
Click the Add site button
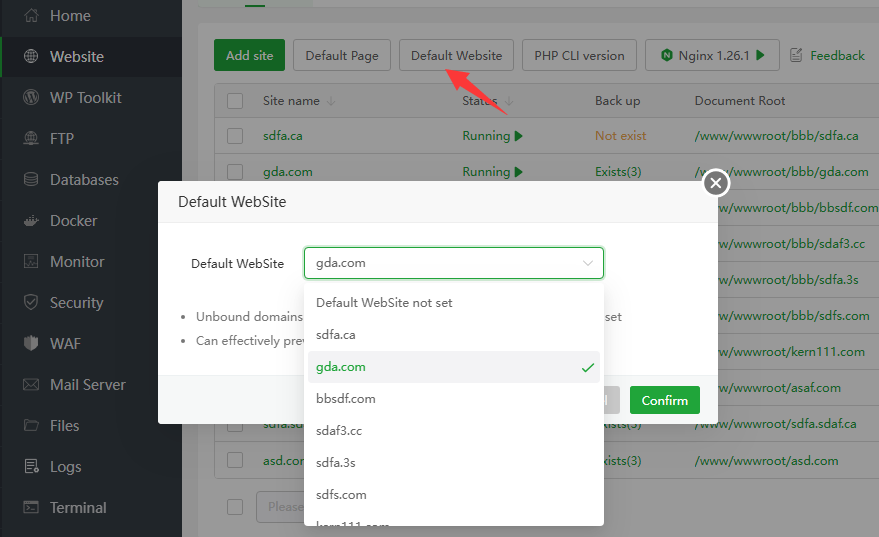click(x=249, y=55)
